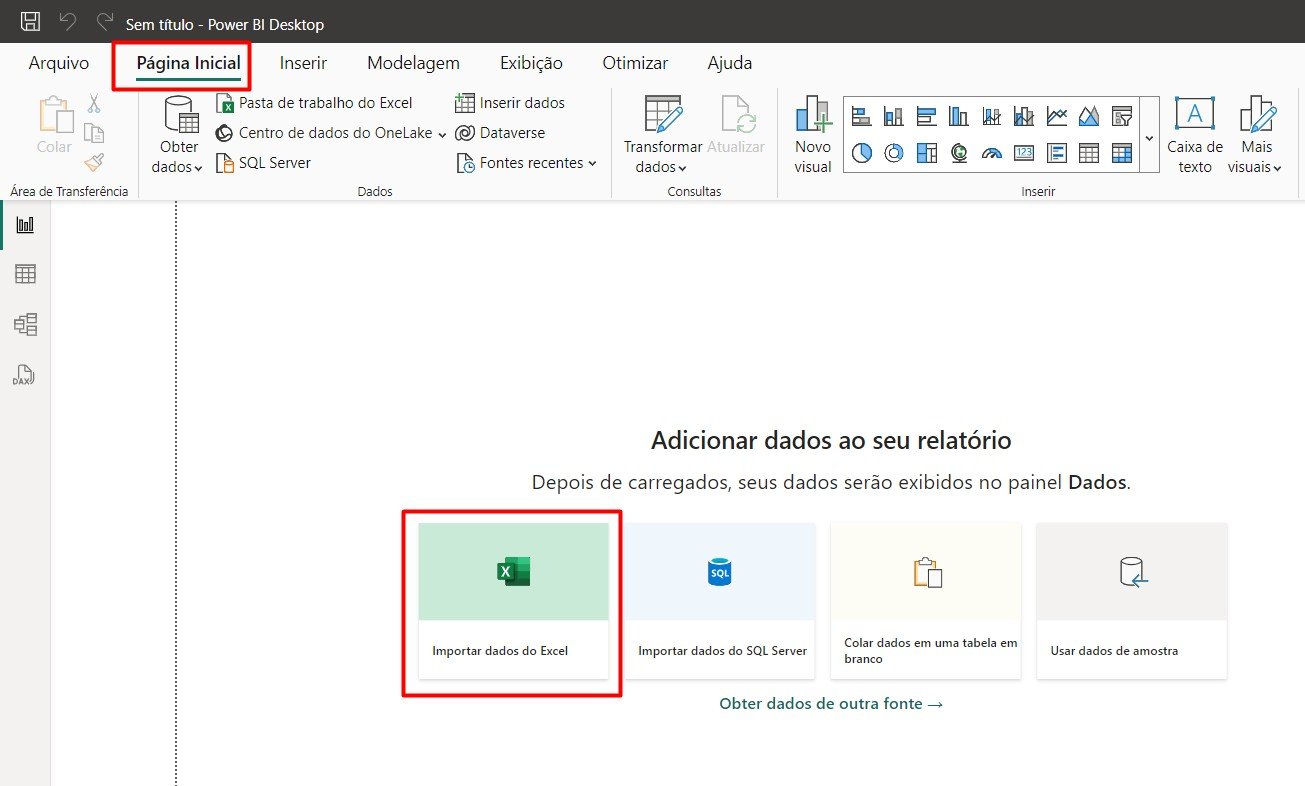The image size is (1305, 786).
Task: Open the Ajuda tab
Action: click(730, 63)
